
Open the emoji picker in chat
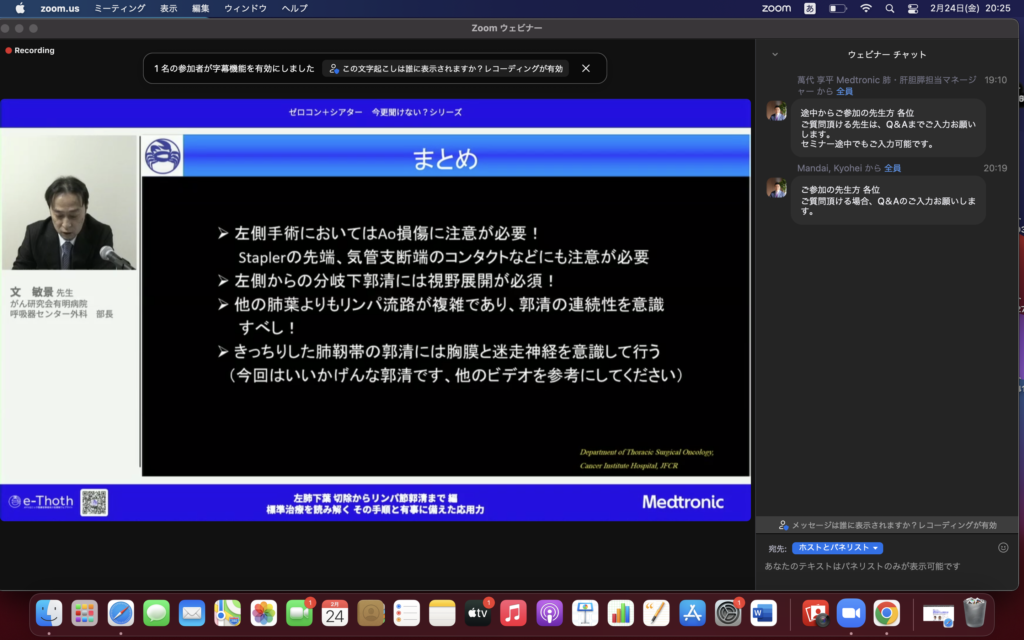[1003, 548]
